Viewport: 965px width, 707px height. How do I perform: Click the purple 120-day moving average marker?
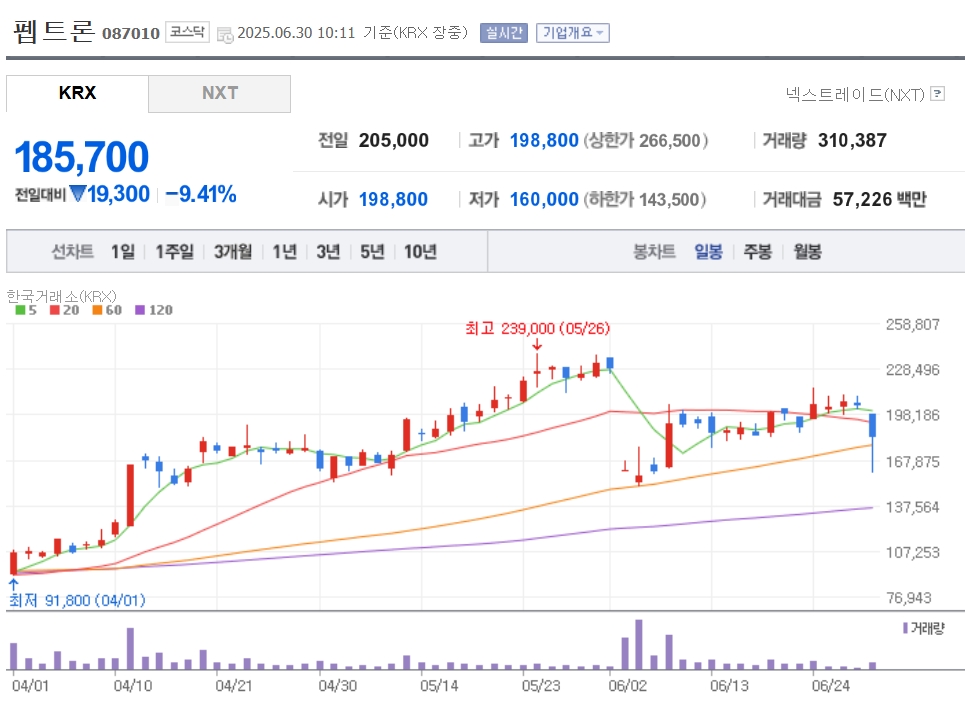[x=140, y=310]
